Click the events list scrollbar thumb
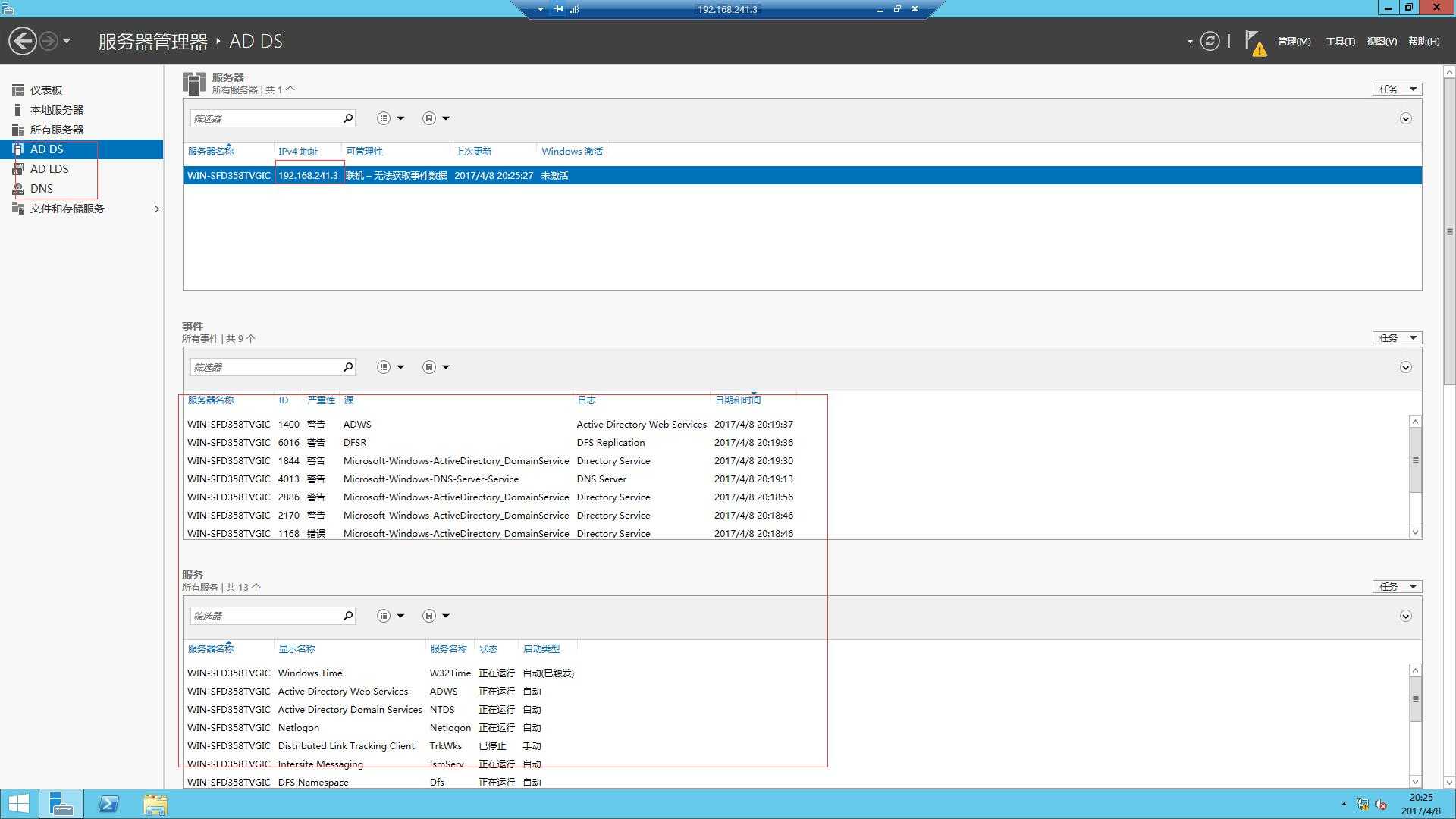Viewport: 1456px width, 819px height. [x=1415, y=460]
